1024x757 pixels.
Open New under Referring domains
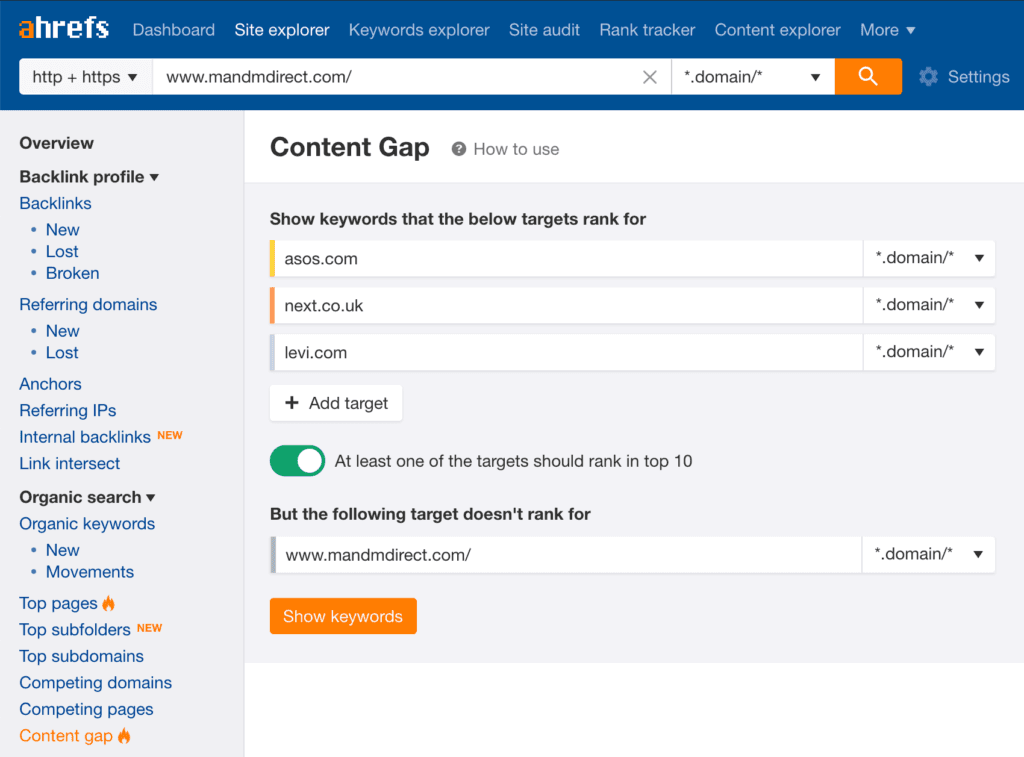tap(63, 331)
